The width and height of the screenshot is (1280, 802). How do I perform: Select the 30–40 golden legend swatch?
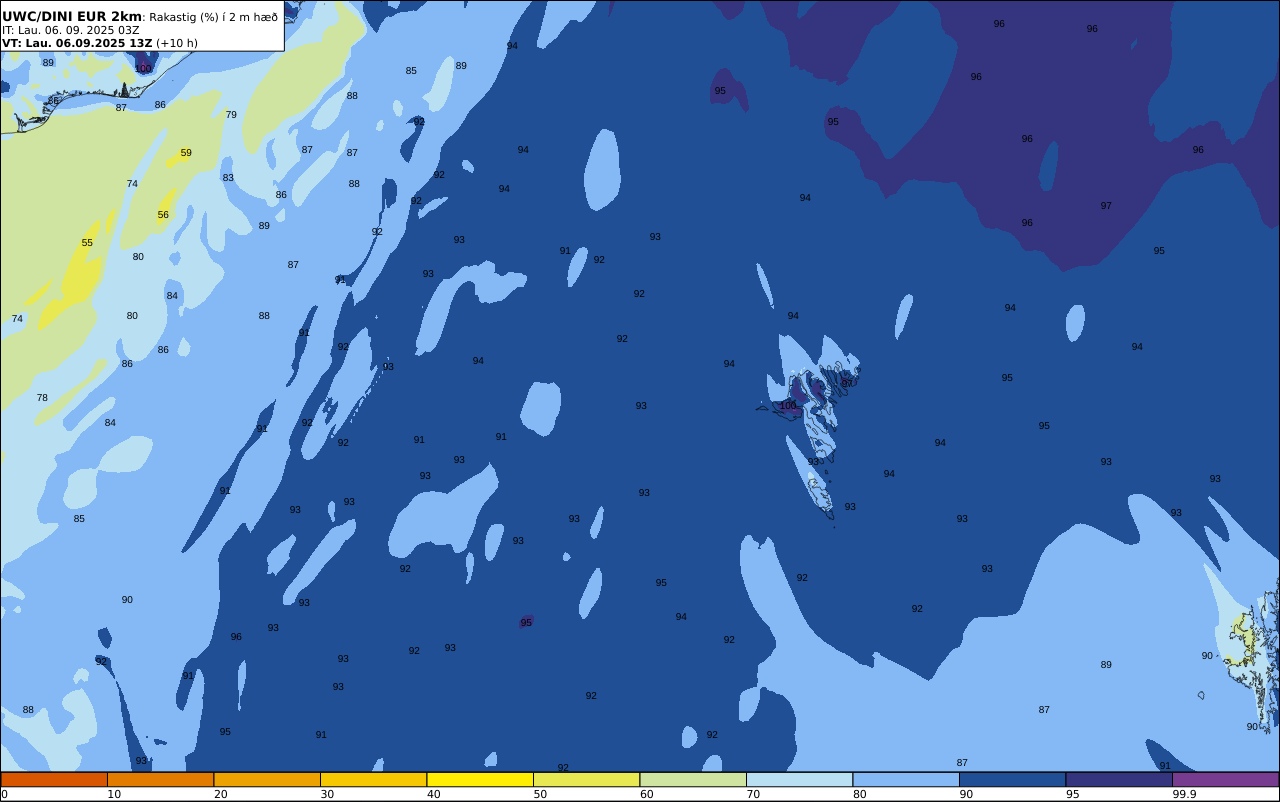(373, 779)
